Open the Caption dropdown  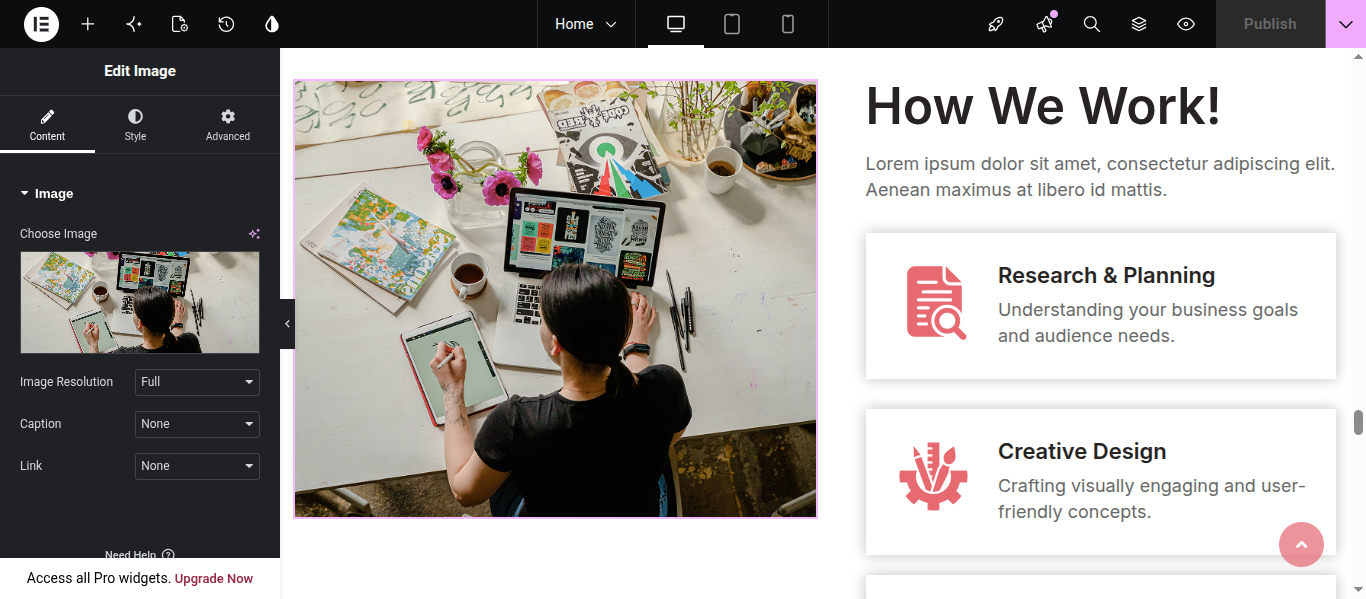click(197, 424)
